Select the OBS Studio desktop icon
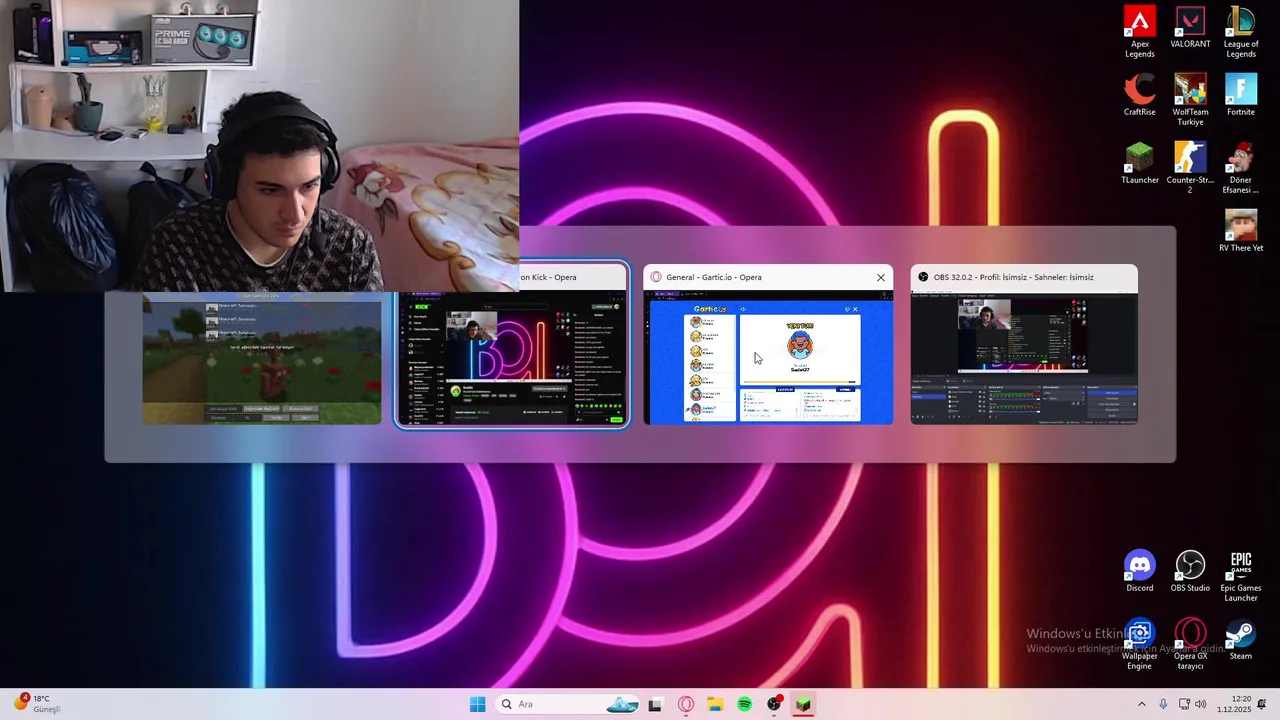The width and height of the screenshot is (1280, 720). [1190, 571]
